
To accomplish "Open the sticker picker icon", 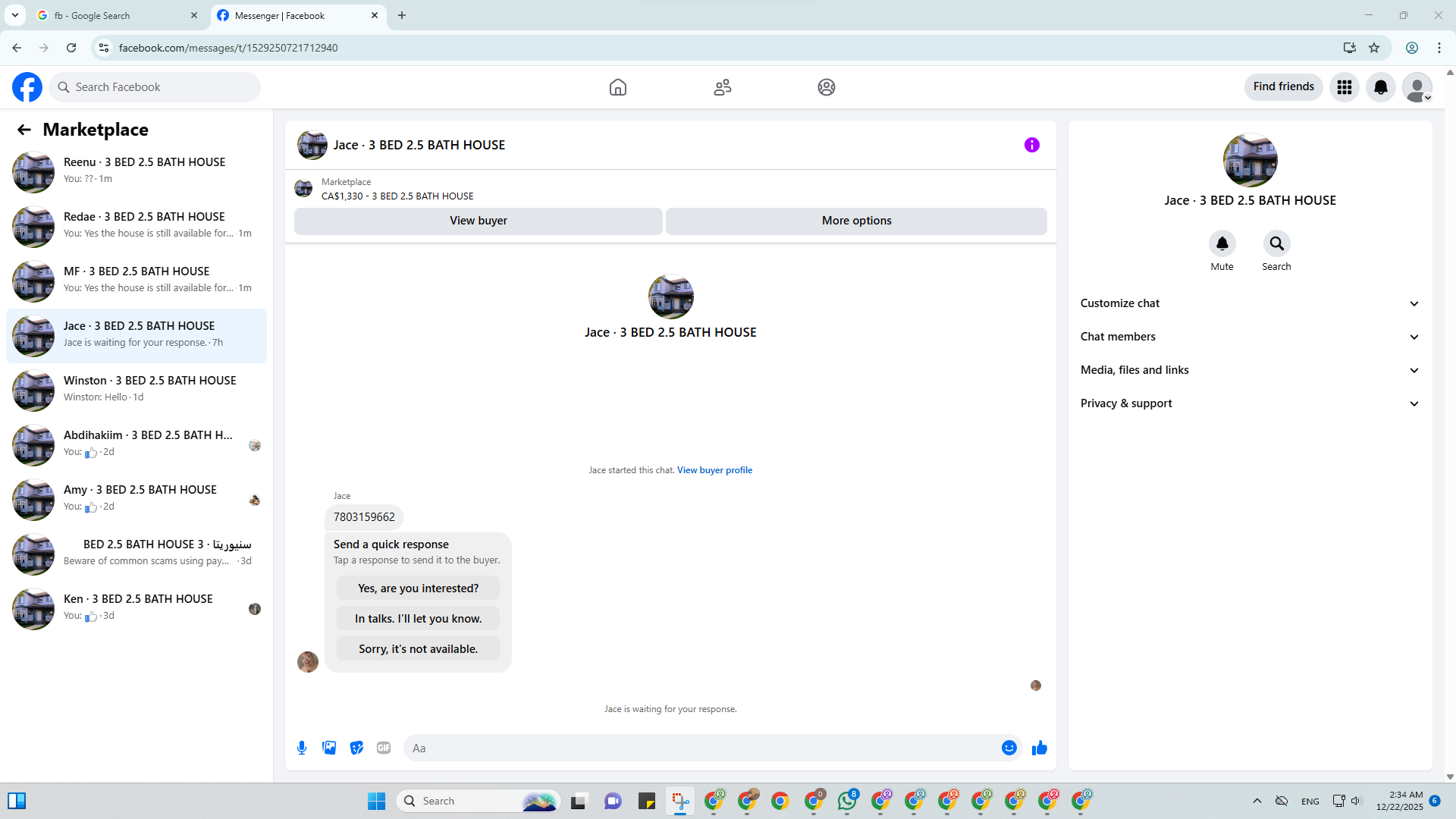I will 356,748.
